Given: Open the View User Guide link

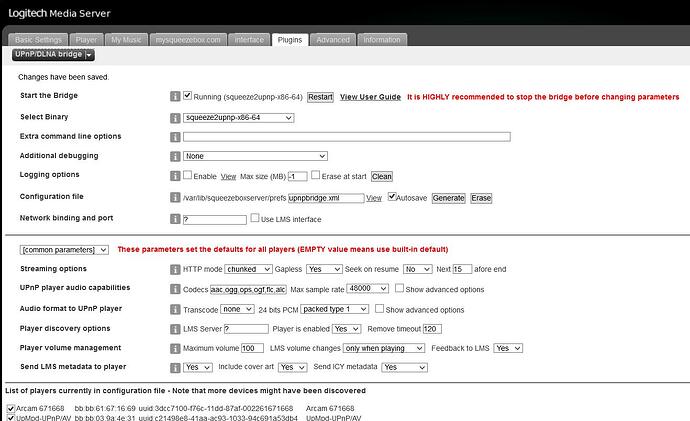Looking at the screenshot, I should pyautogui.click(x=371, y=97).
